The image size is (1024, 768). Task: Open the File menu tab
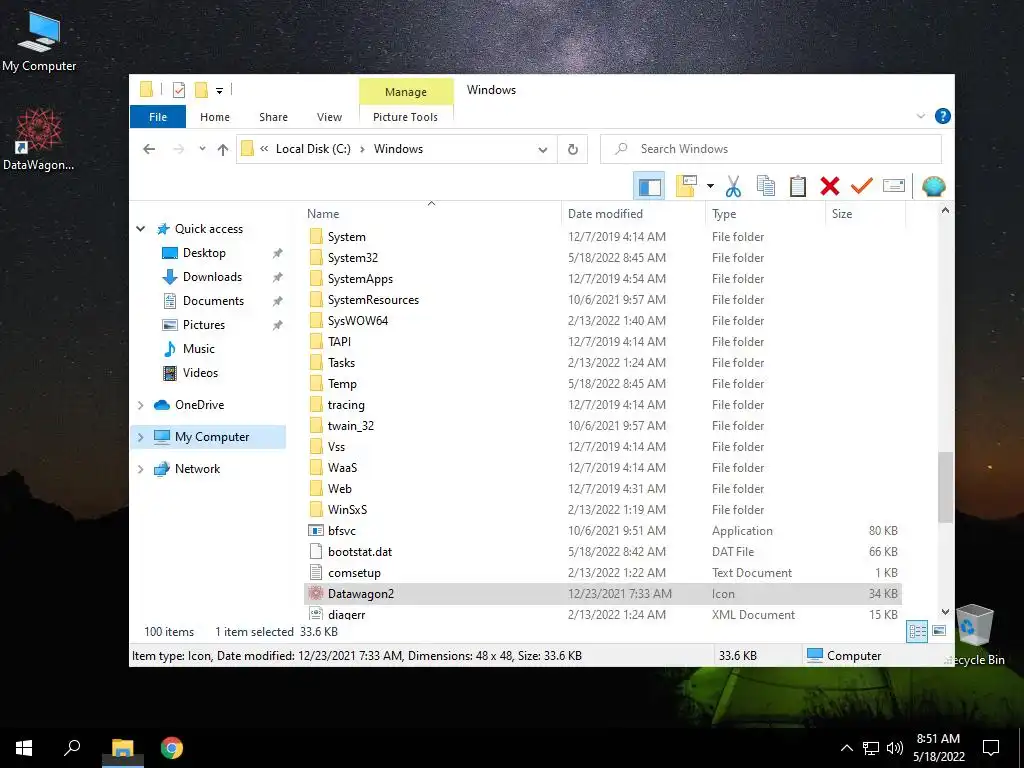coord(158,117)
